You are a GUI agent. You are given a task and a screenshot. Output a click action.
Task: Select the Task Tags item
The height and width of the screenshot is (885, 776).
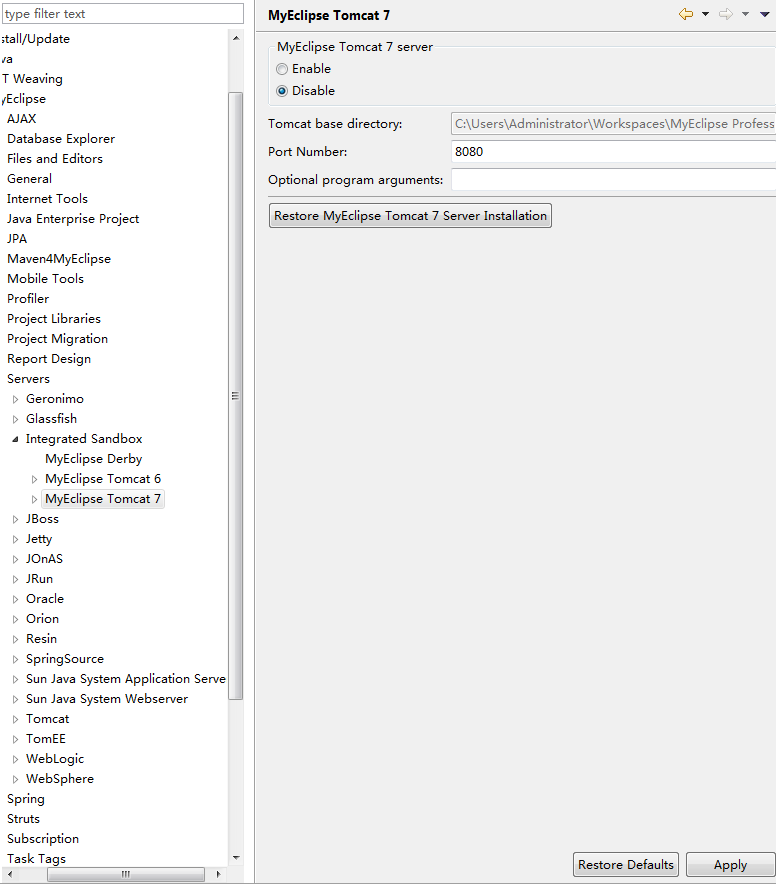(x=36, y=859)
